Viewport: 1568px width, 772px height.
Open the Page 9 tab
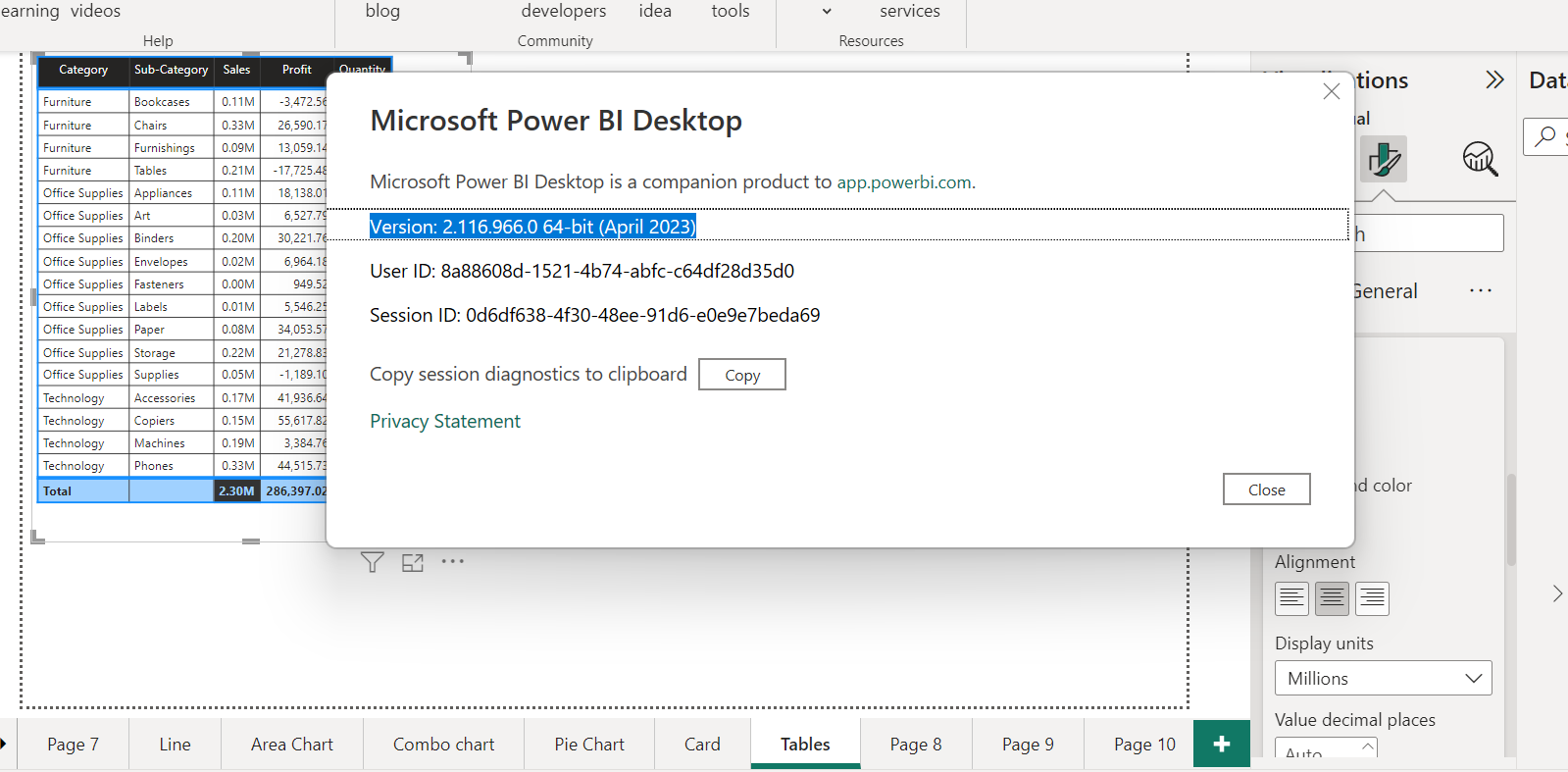(1028, 744)
